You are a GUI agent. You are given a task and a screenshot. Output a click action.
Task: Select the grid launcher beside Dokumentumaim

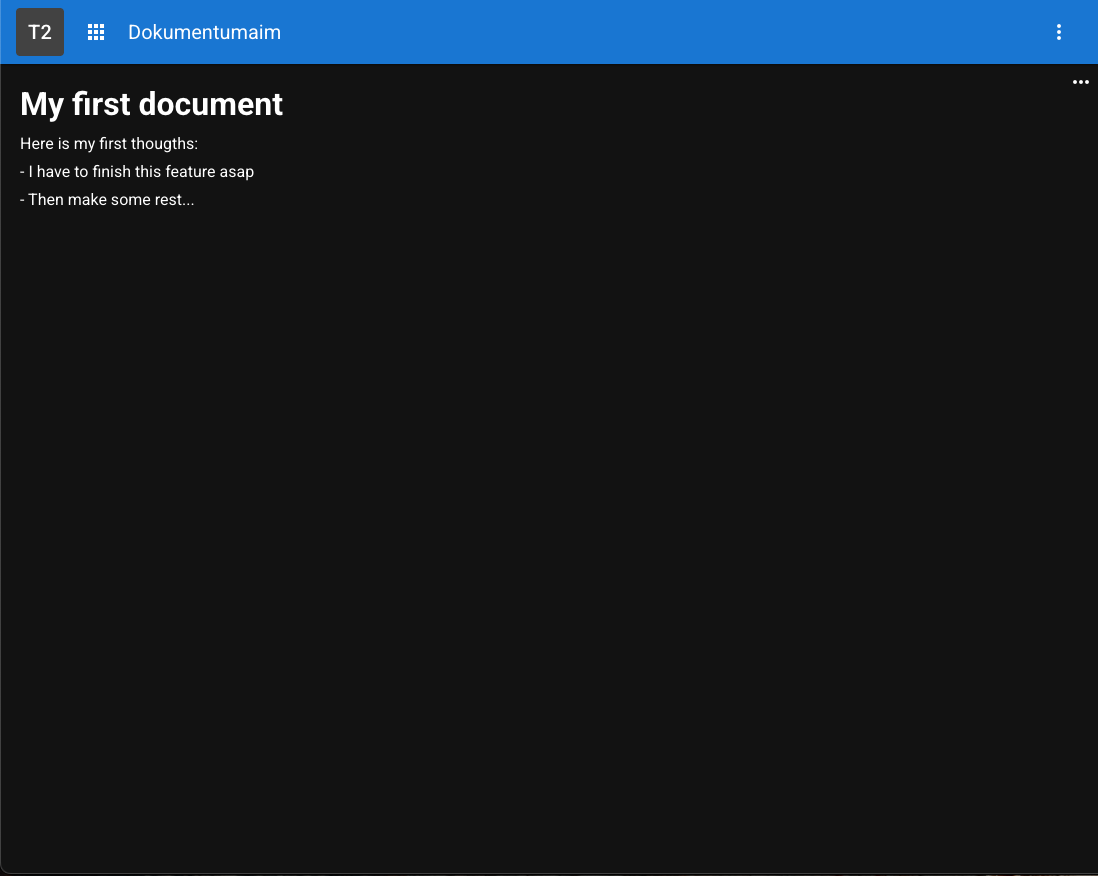click(95, 32)
